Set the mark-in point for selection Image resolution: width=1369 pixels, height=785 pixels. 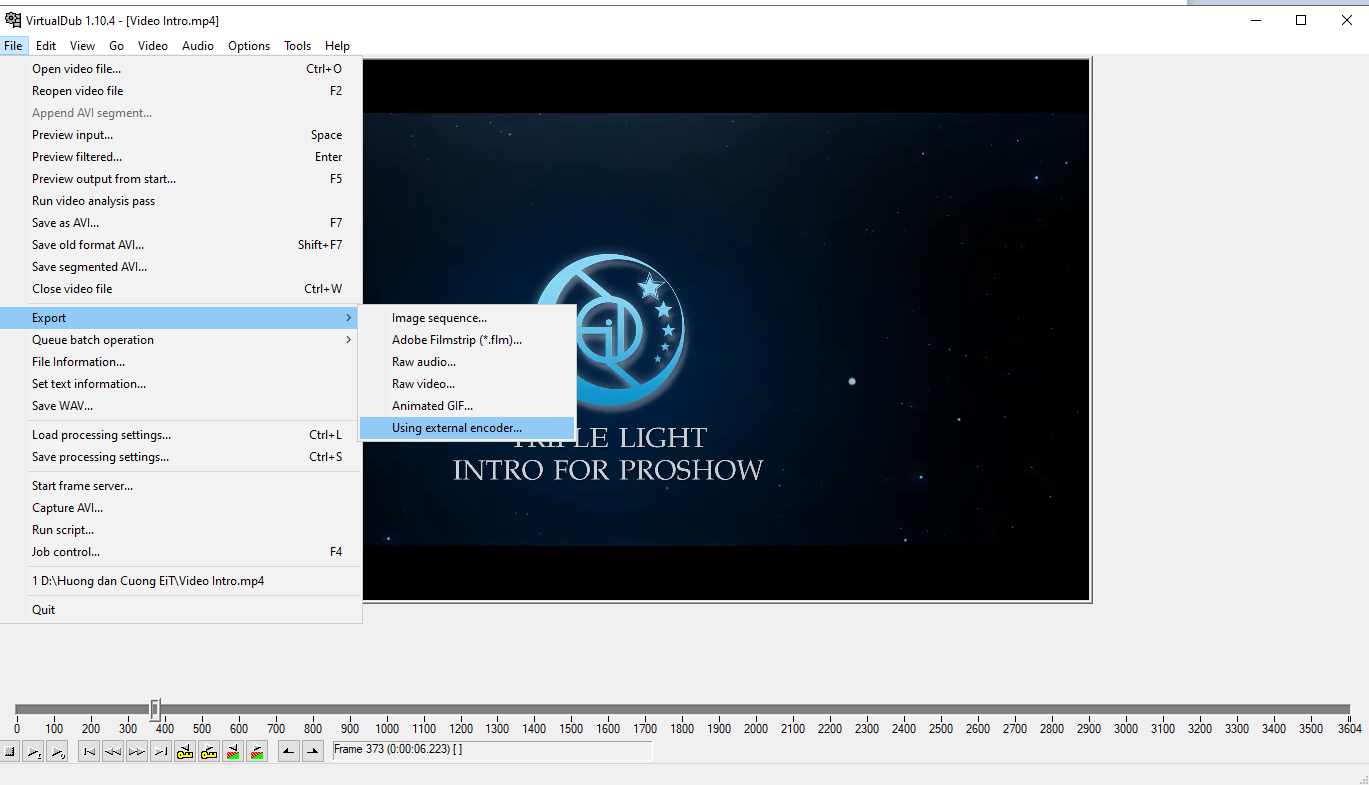point(288,751)
